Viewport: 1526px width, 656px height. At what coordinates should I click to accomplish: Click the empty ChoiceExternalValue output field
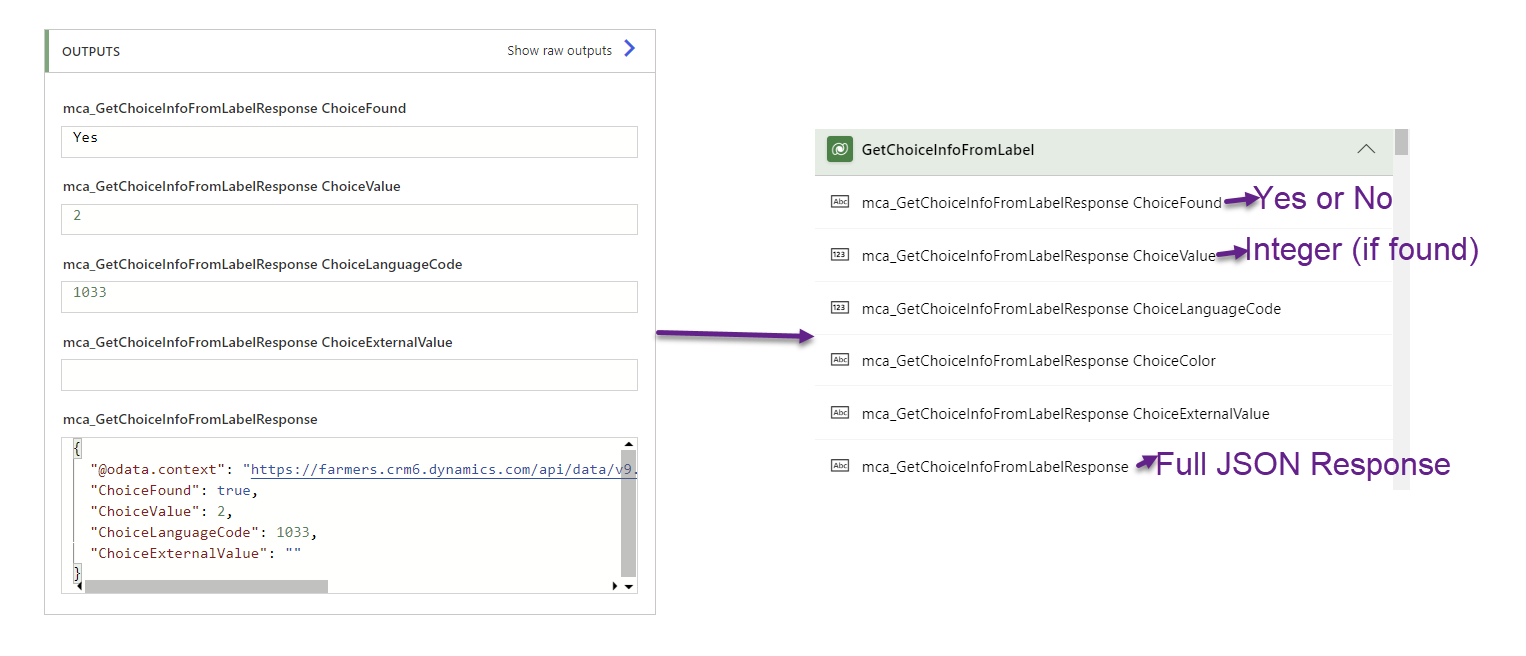tap(348, 374)
